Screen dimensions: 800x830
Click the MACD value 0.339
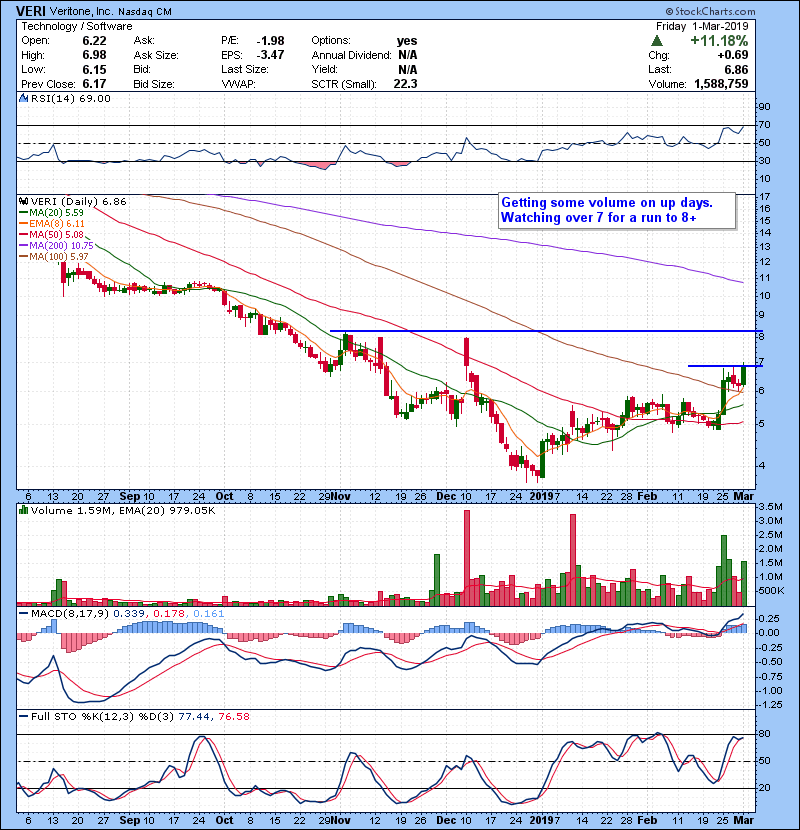[129, 614]
